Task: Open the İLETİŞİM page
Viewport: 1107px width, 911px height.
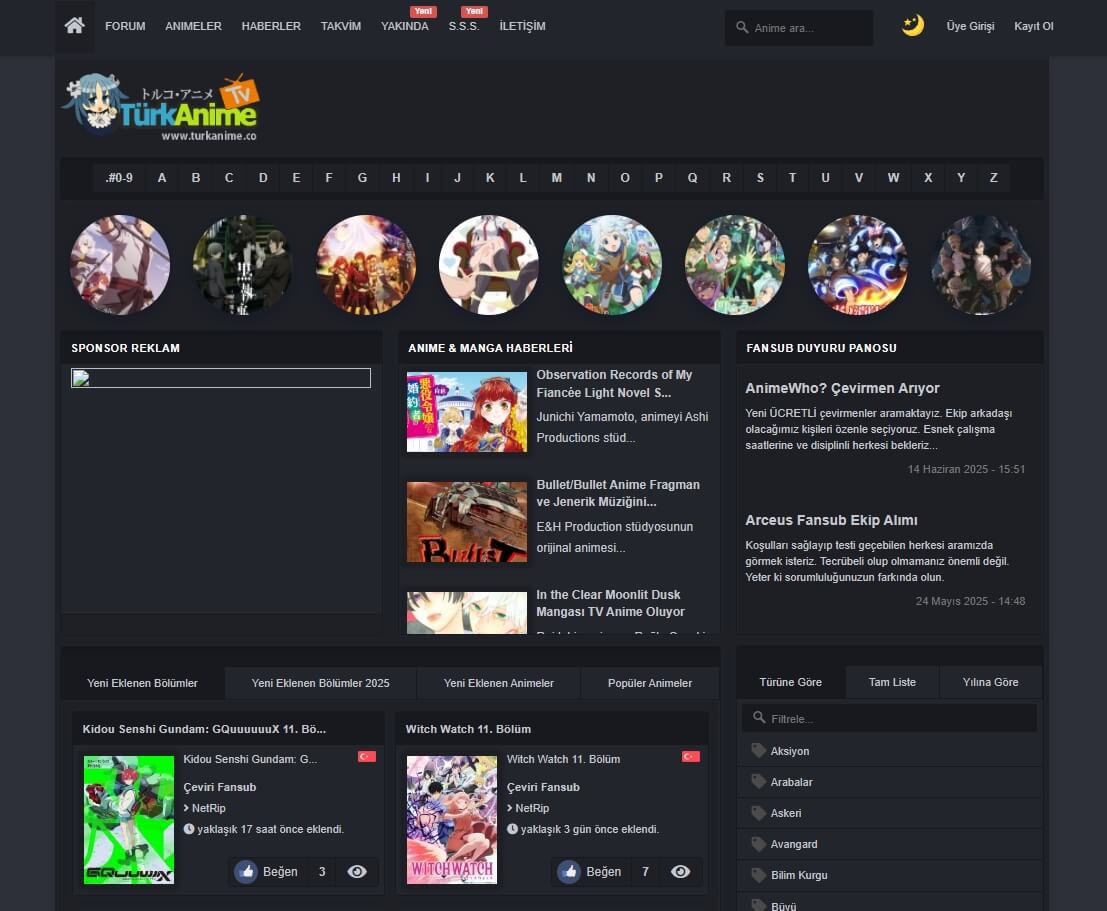Action: [522, 26]
